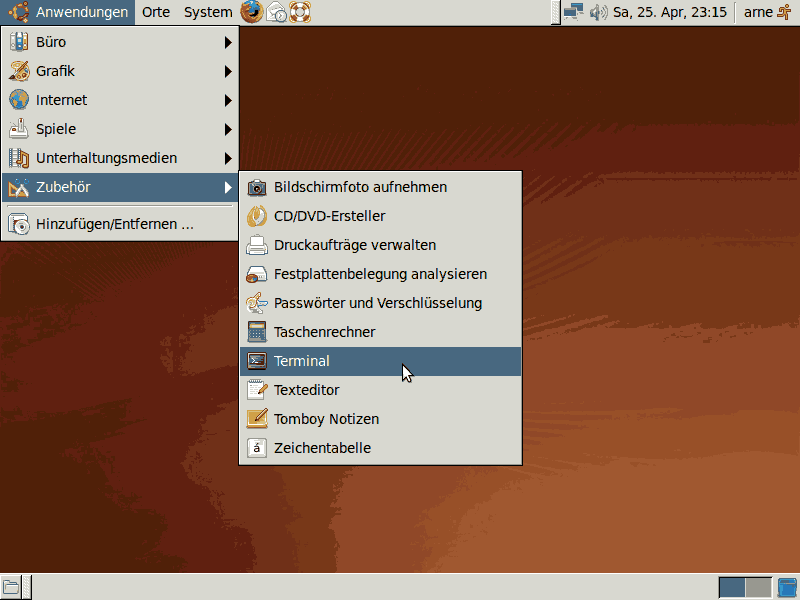Click the top panel drag handle beside network icon
800x600 pixels.
(x=556, y=12)
